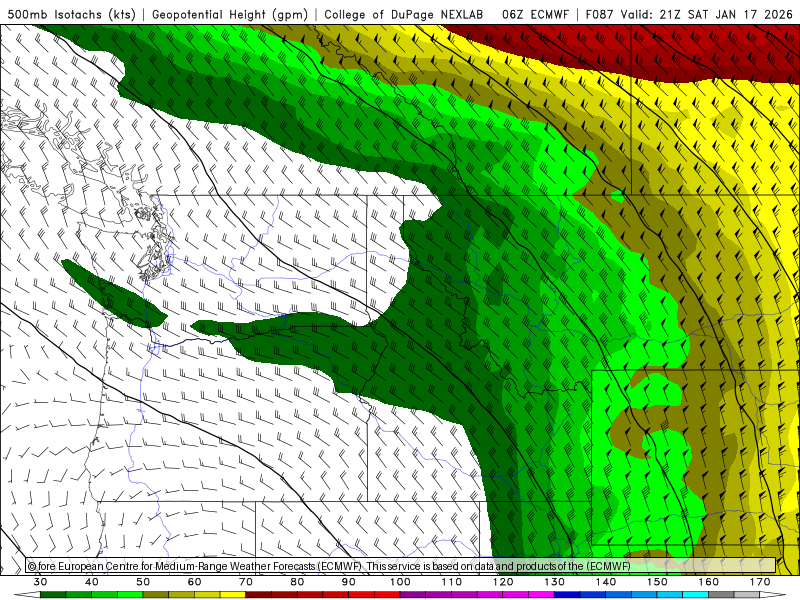Click the legend value '110'

click(x=452, y=582)
